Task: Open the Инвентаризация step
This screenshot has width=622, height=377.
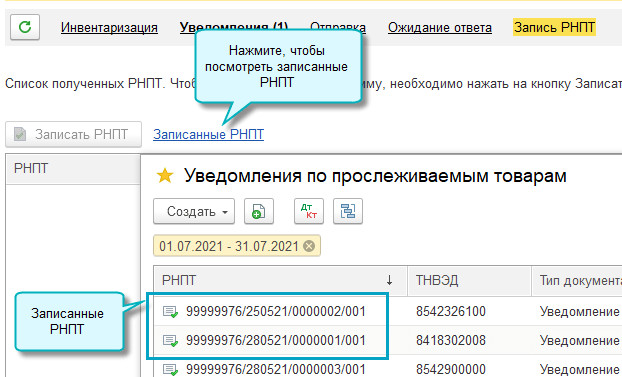Action: (109, 27)
